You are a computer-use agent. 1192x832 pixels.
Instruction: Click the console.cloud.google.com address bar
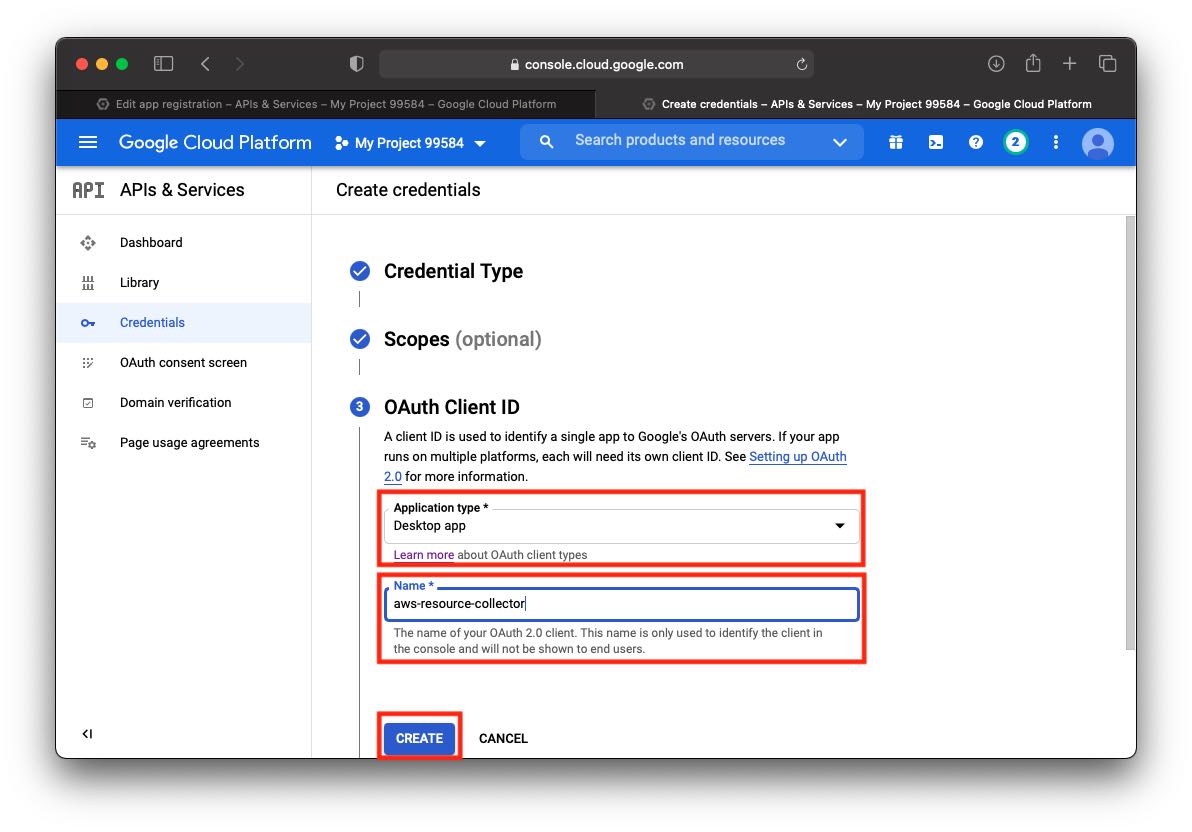596,65
